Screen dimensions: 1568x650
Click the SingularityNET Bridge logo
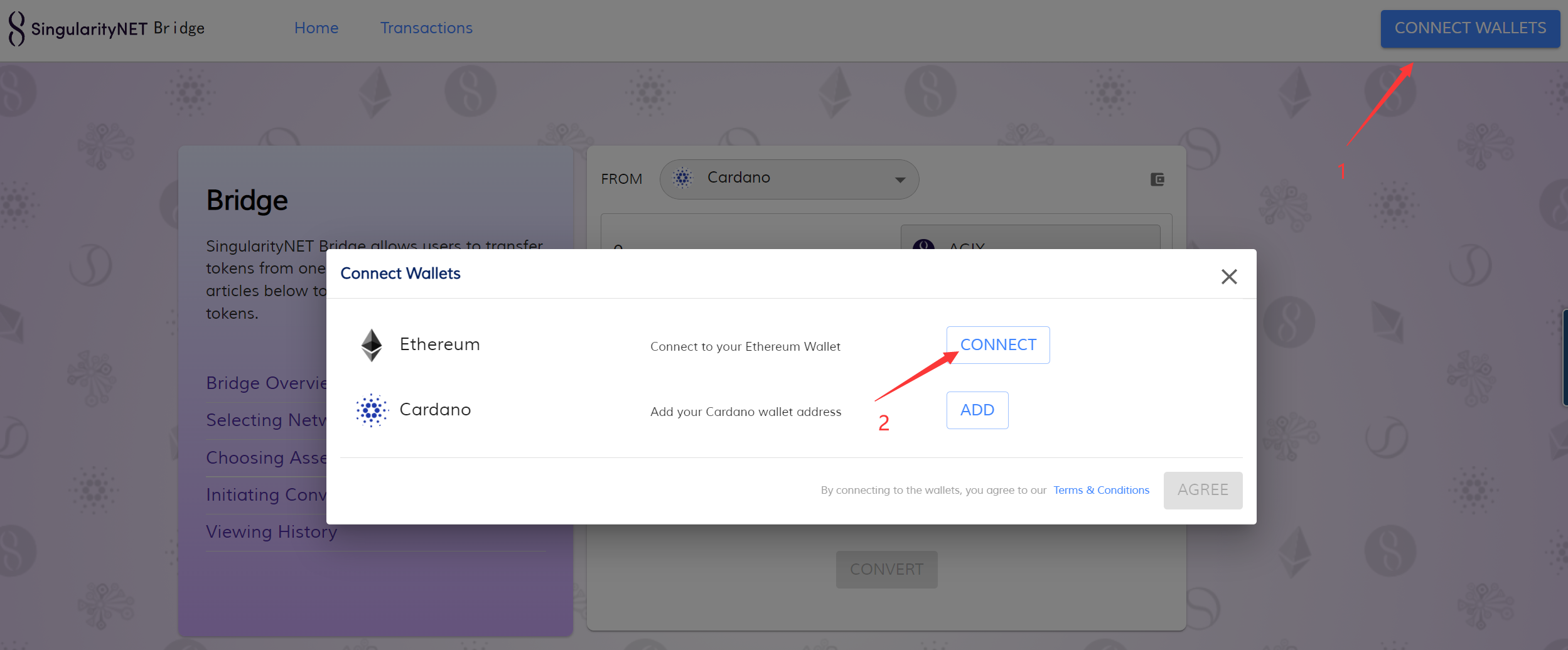pos(107,29)
